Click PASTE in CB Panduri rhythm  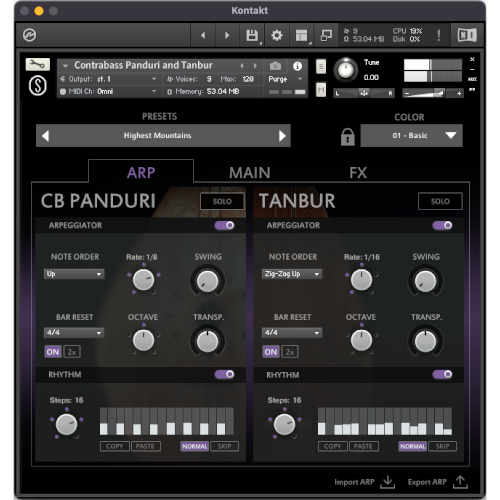(145, 446)
